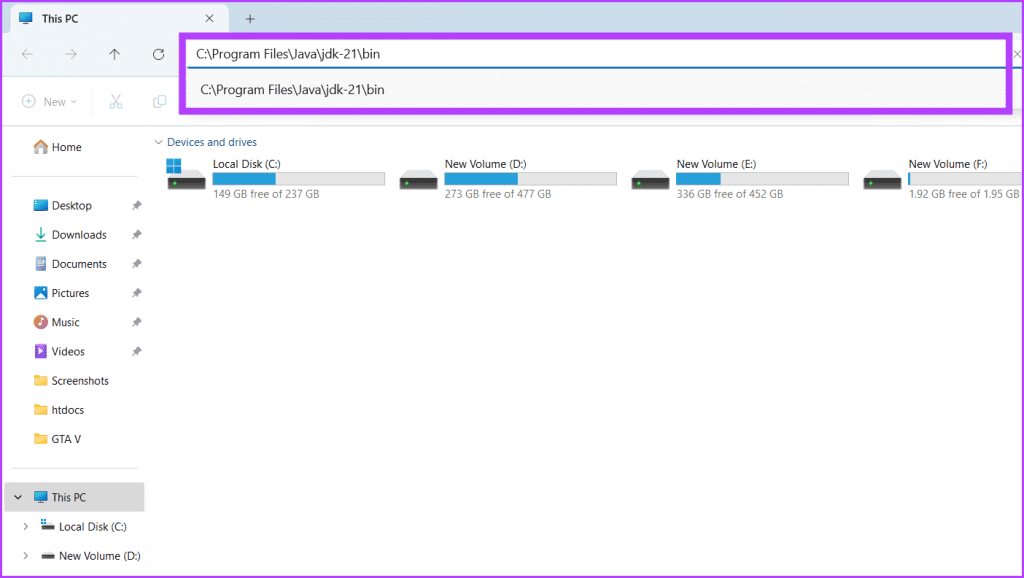This screenshot has height=578, width=1024.
Task: Unpin Desktop using its pin icon
Action: tap(136, 205)
